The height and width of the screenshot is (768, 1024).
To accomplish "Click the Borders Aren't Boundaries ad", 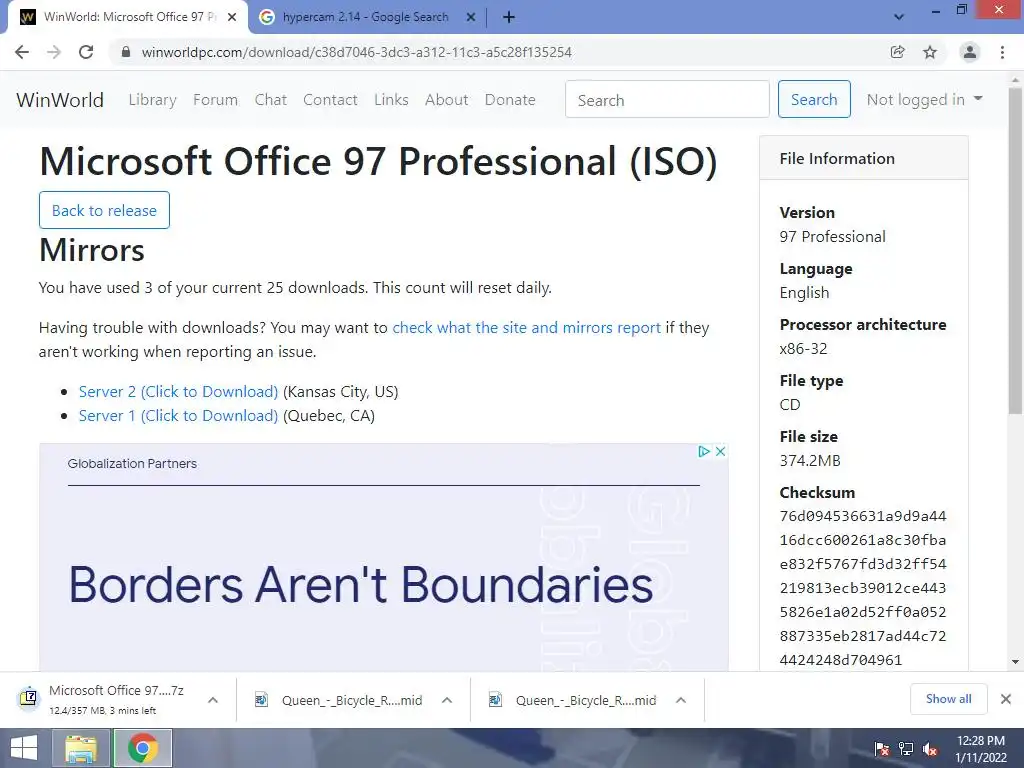I will [361, 584].
